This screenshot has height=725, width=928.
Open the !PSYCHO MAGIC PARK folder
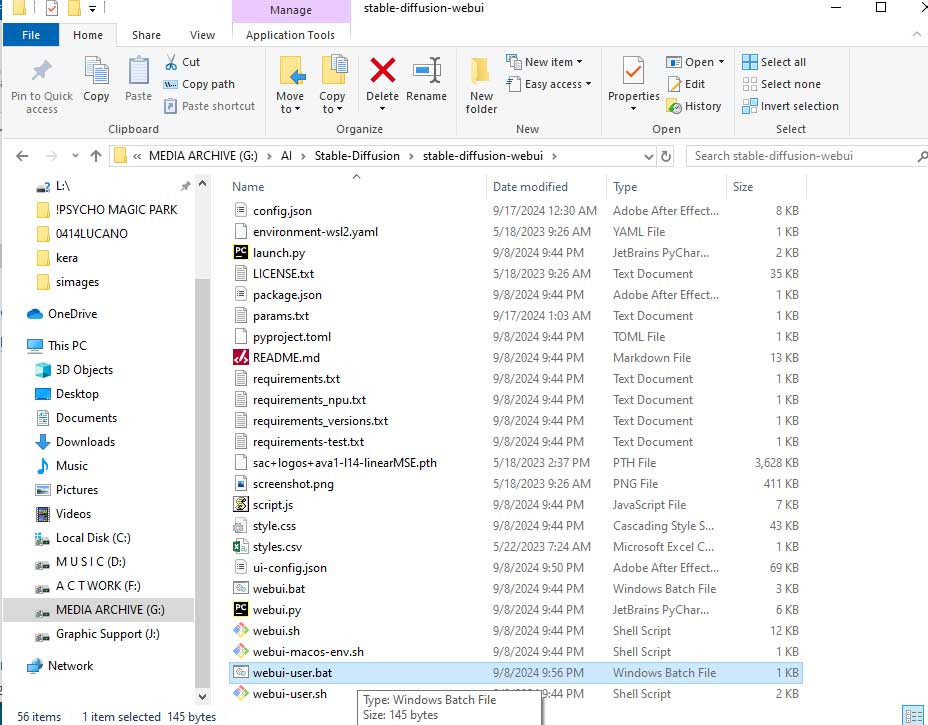coord(116,210)
